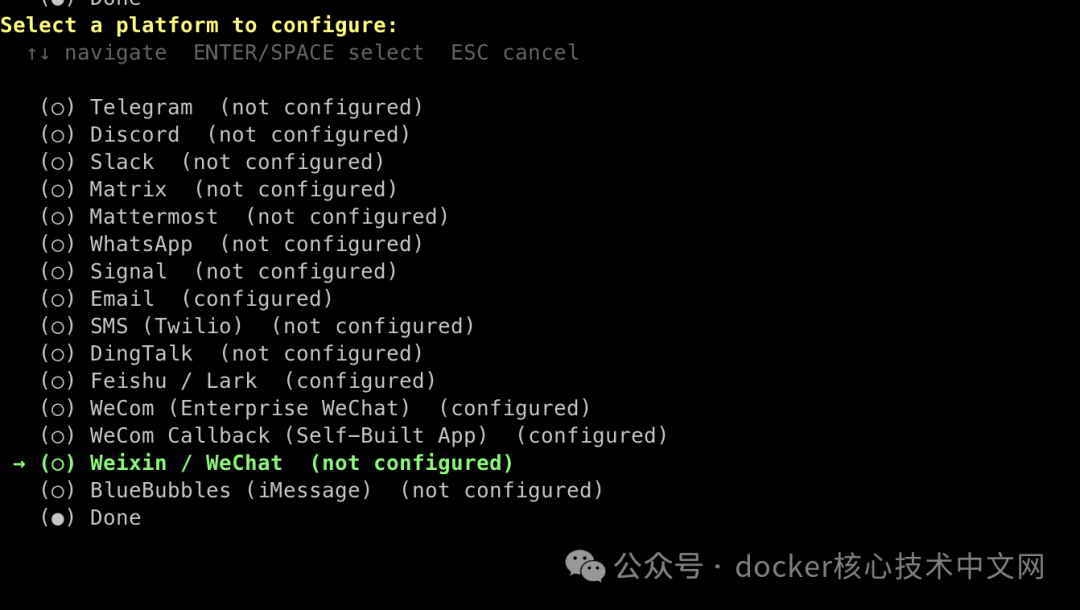Choose the SMS (Twilio) entry
Image resolution: width=1080 pixels, height=610 pixels.
[166, 326]
